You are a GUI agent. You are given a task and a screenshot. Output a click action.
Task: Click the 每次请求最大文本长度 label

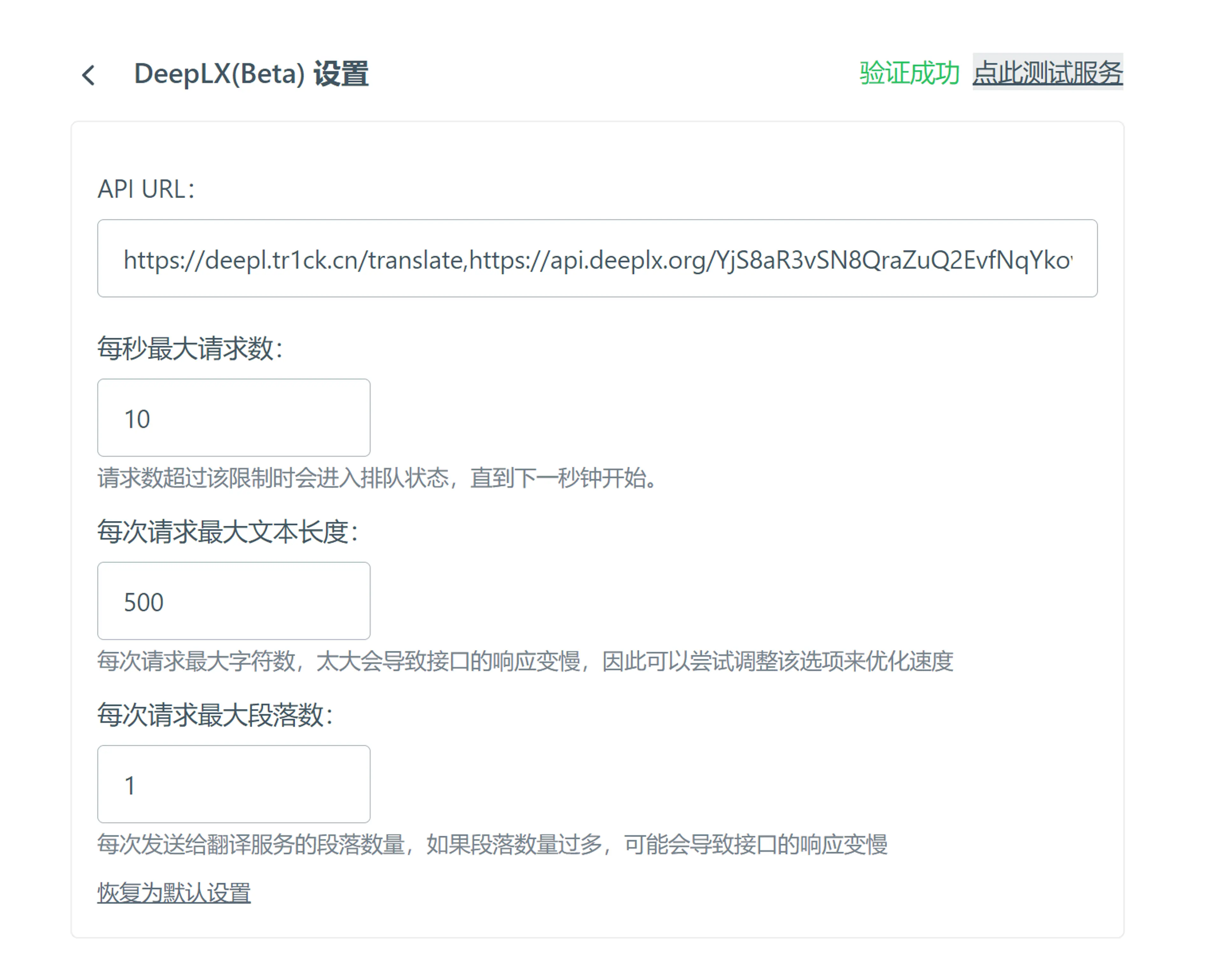pos(227,532)
